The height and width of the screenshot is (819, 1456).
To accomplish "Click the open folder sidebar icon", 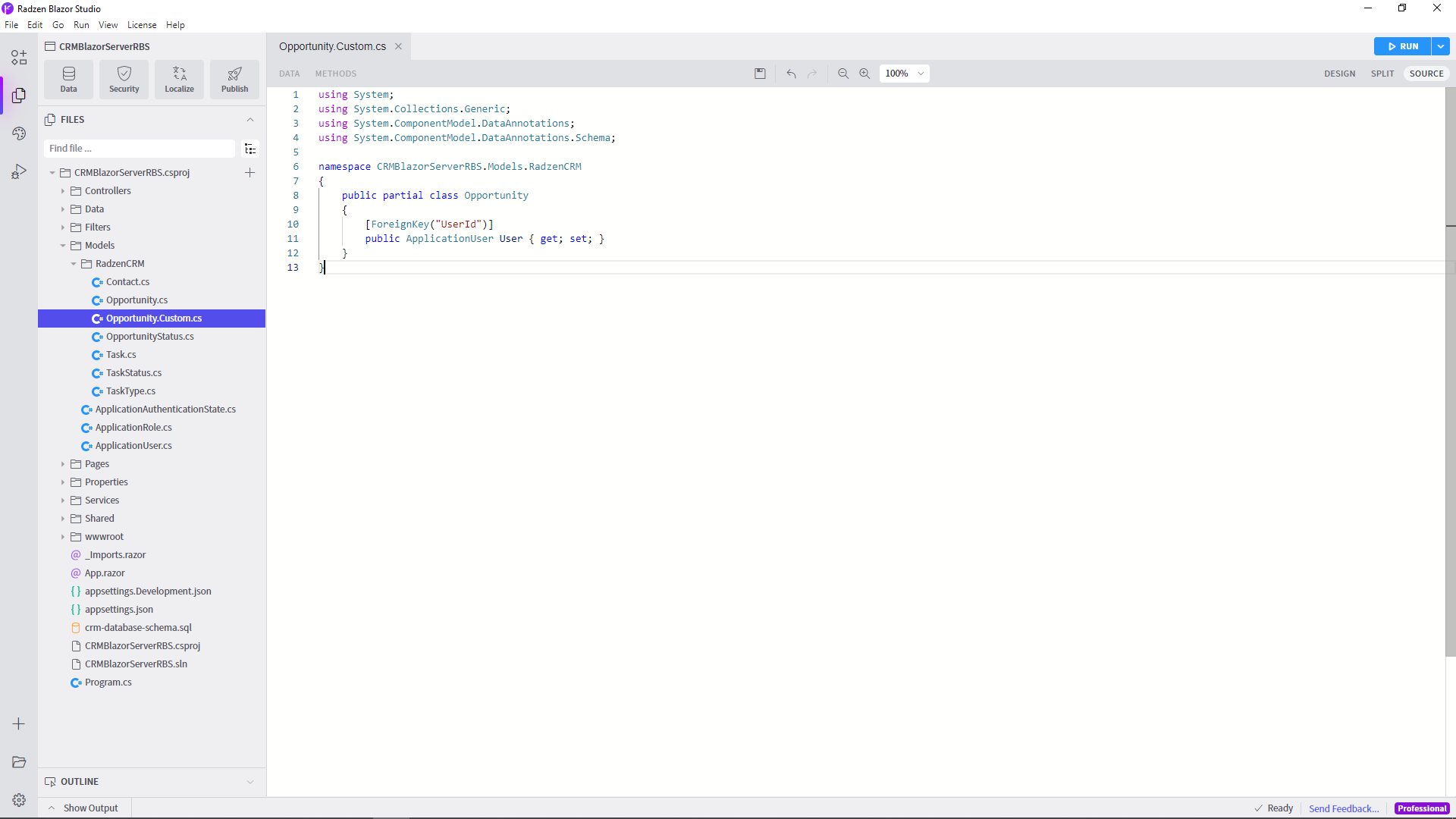I will [x=19, y=762].
